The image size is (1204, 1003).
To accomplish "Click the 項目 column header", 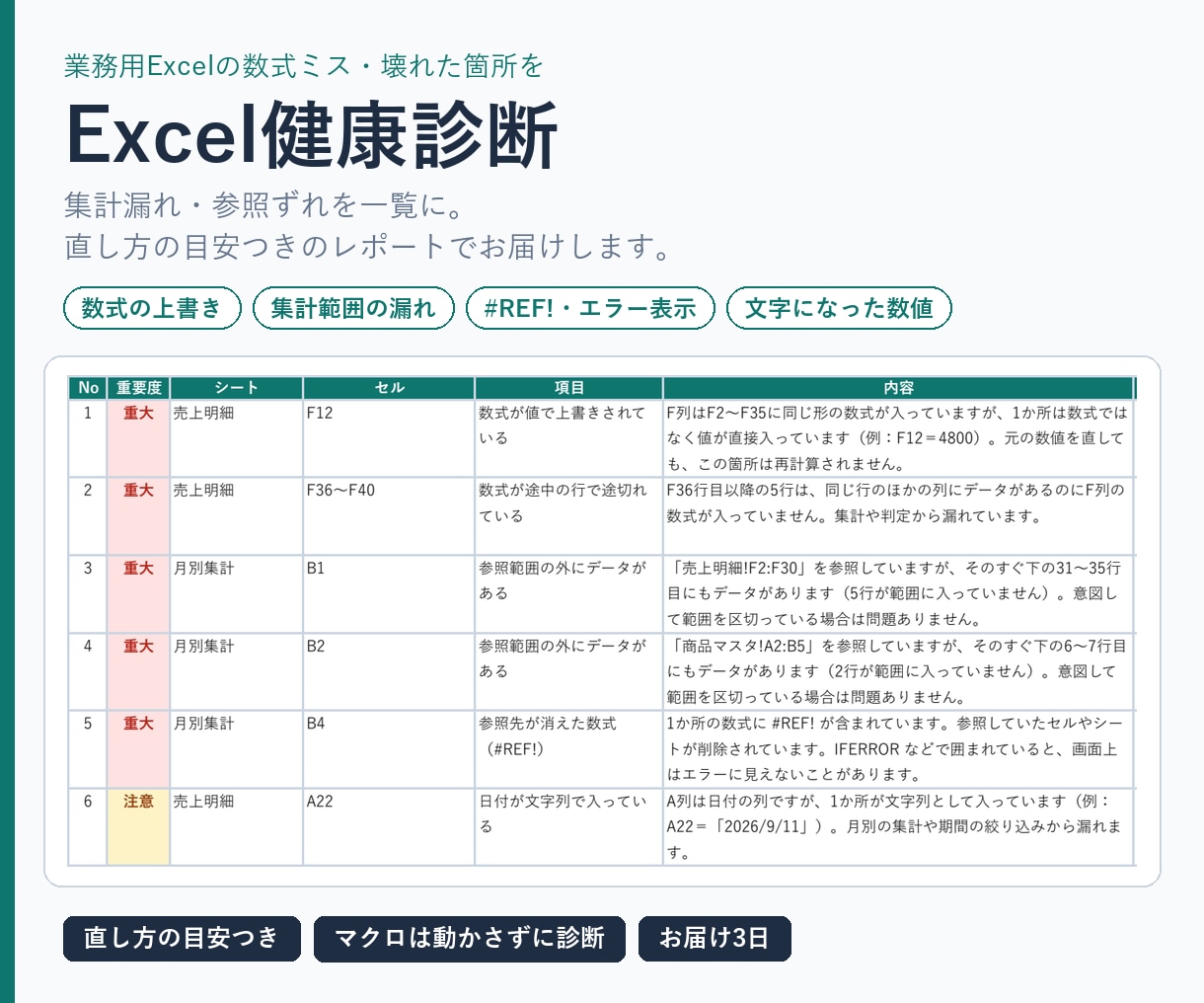I will pos(568,388).
